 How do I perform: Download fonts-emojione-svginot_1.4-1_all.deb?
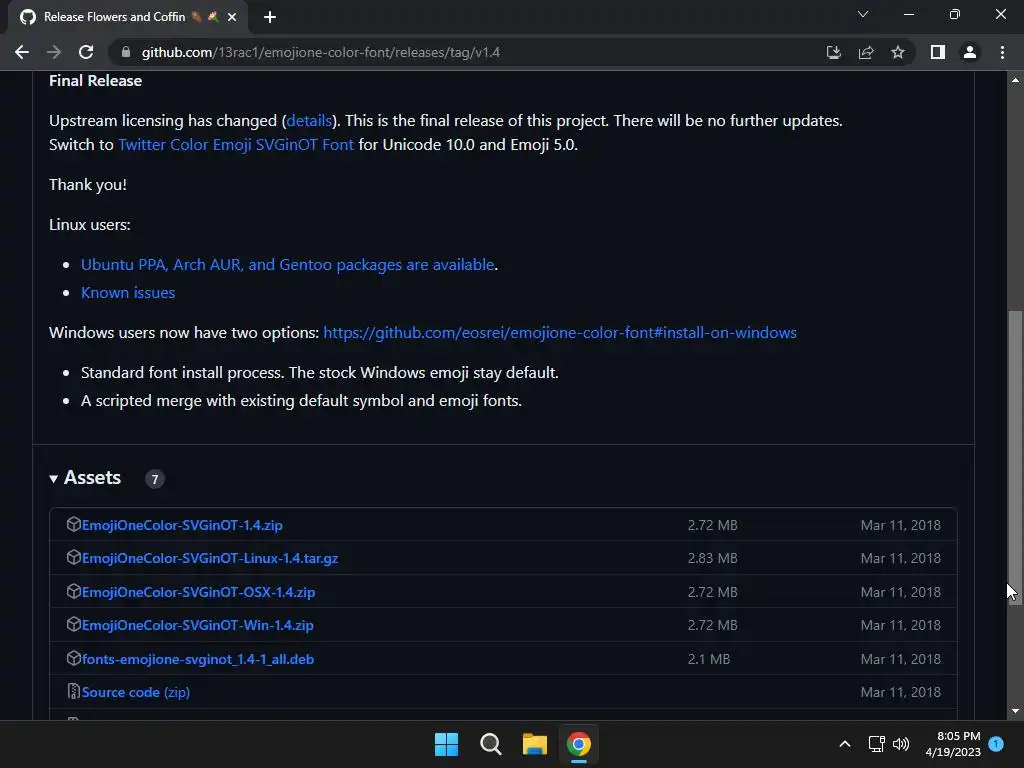pos(198,659)
